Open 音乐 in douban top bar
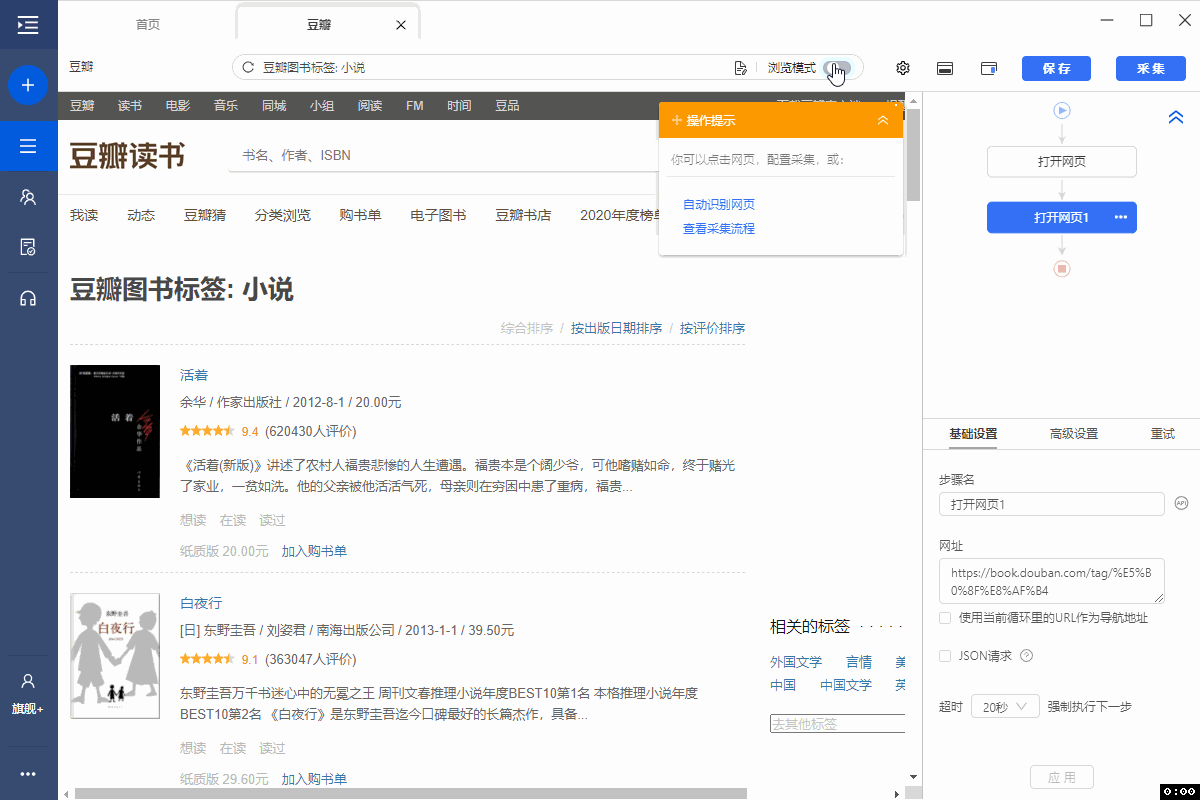This screenshot has width=1200, height=800. [226, 105]
